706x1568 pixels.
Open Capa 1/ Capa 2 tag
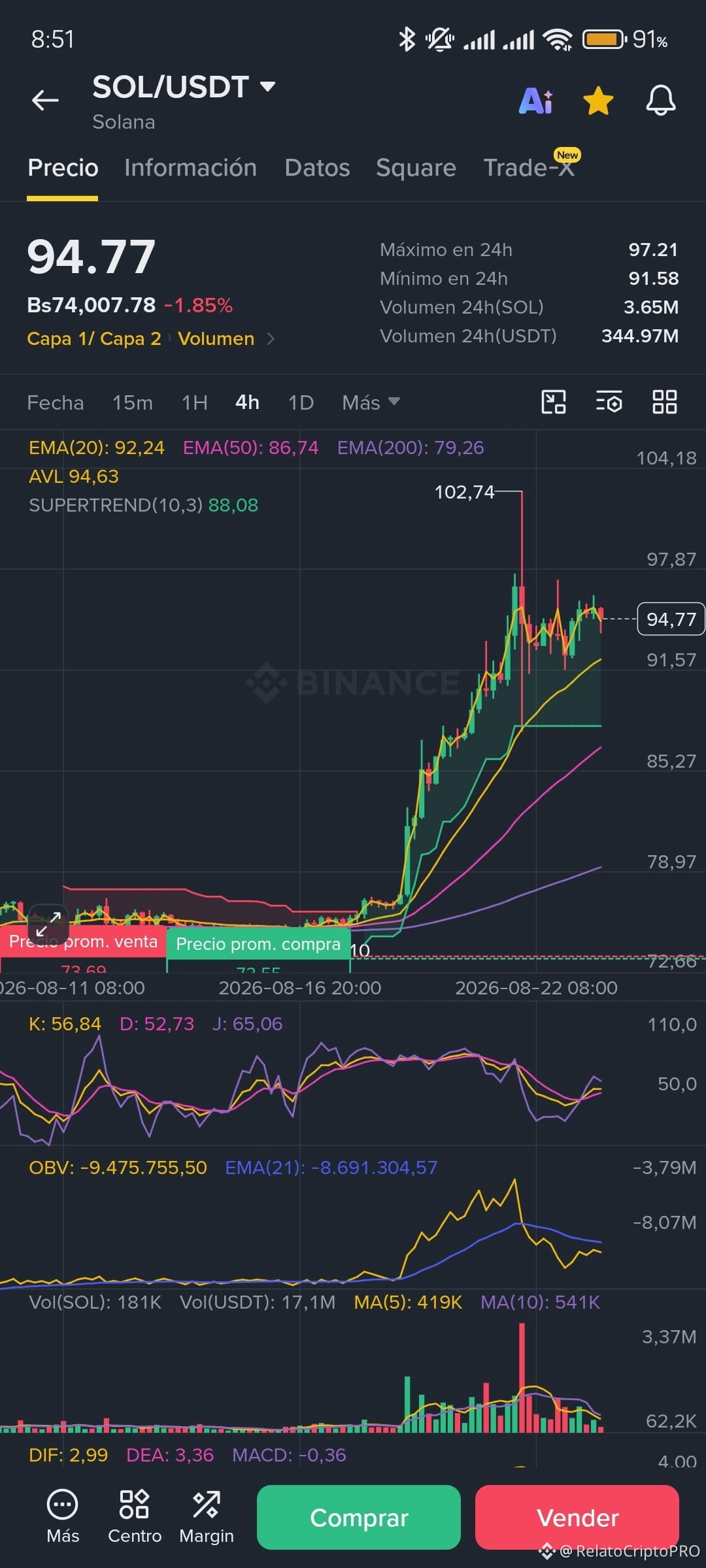[94, 338]
